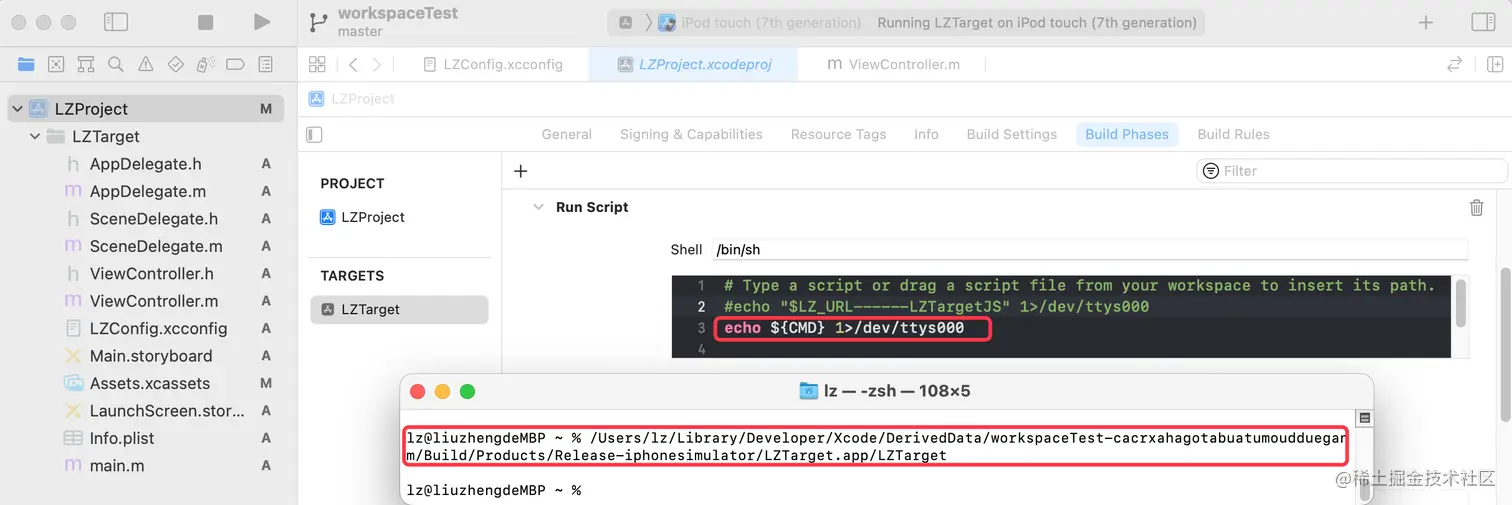Click the filter icon in Filter field
Screen dimensions: 1512x505
(x=1211, y=171)
